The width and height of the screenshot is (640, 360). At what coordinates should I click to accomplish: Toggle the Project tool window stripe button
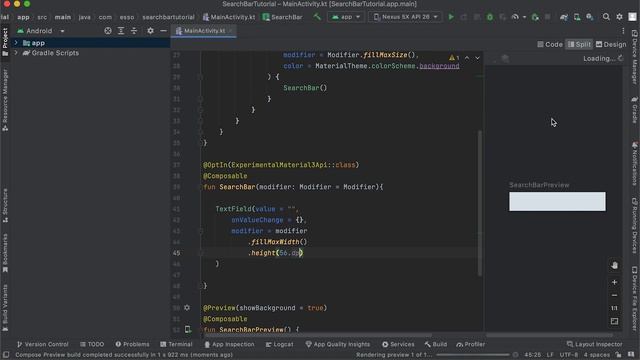pos(5,42)
